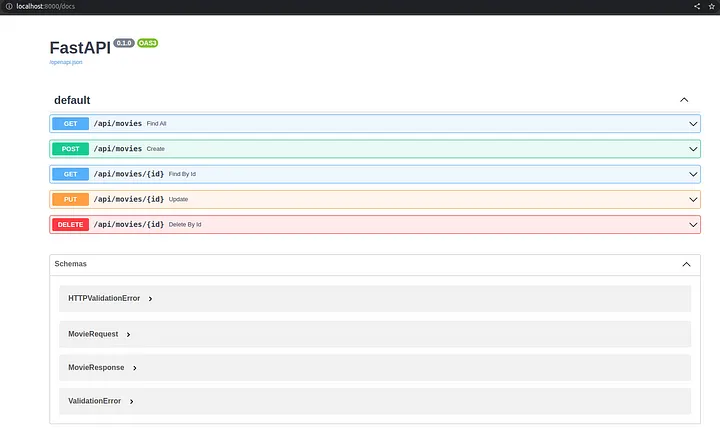The height and width of the screenshot is (435, 720).
Task: Expand ValidationError with its small arrow
Action: coord(131,401)
